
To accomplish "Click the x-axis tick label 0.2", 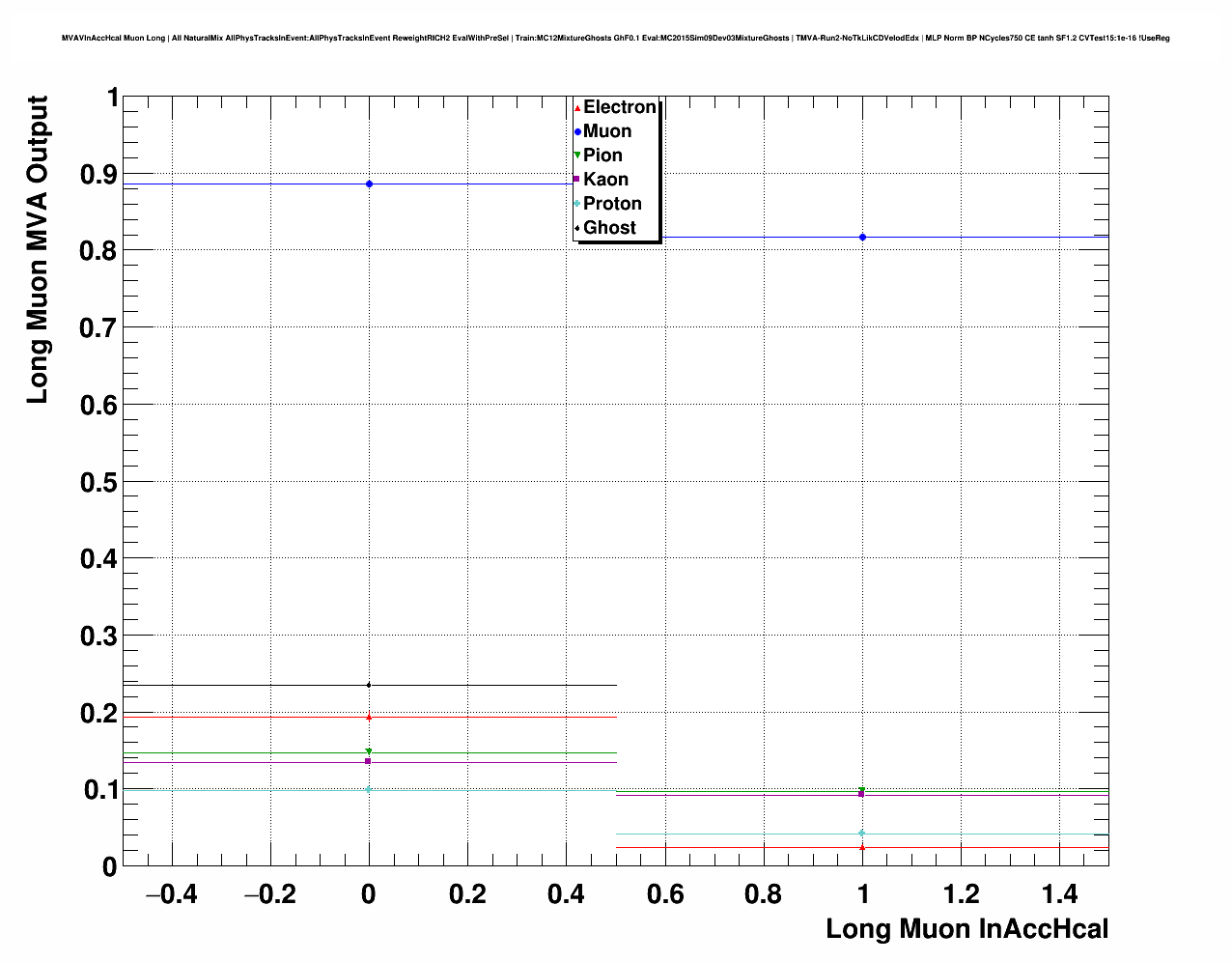I will coord(467,894).
